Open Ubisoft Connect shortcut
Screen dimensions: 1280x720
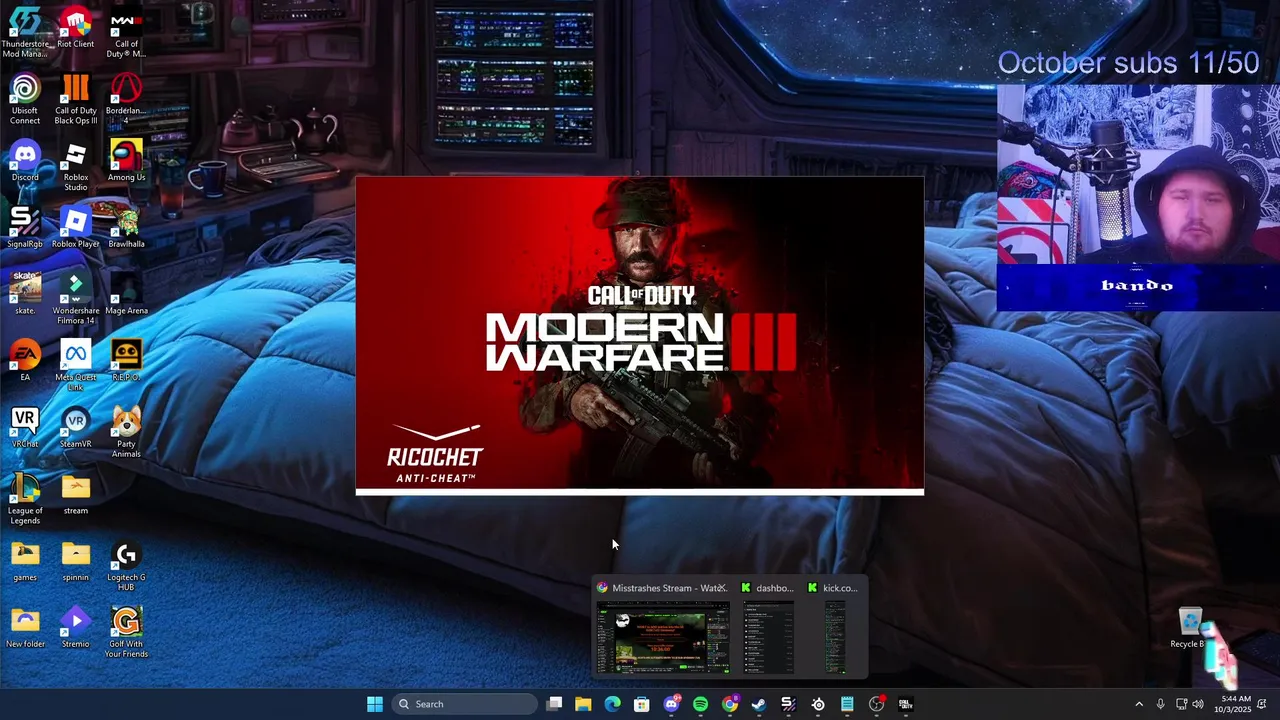25,100
